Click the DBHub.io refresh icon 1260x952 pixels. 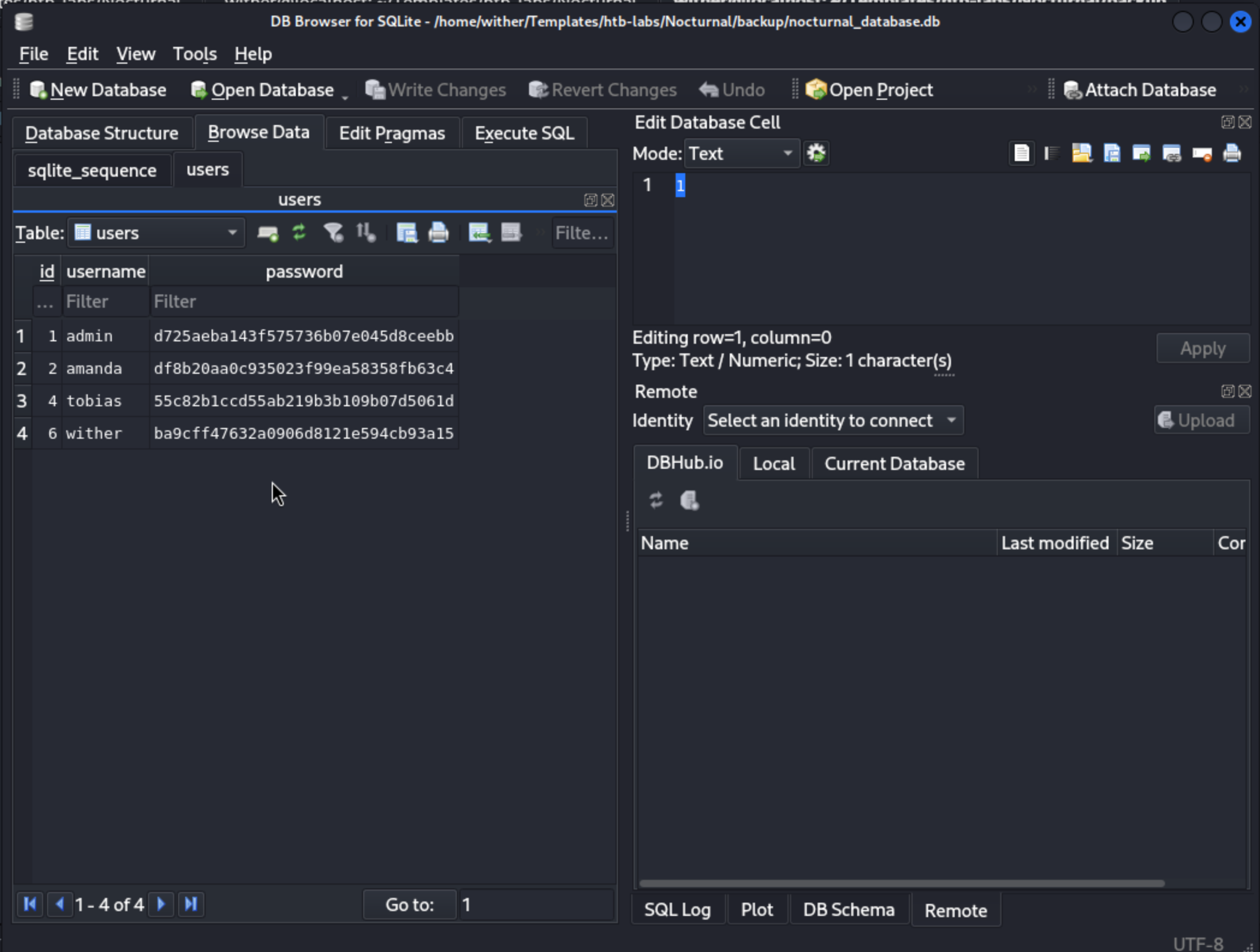point(656,500)
